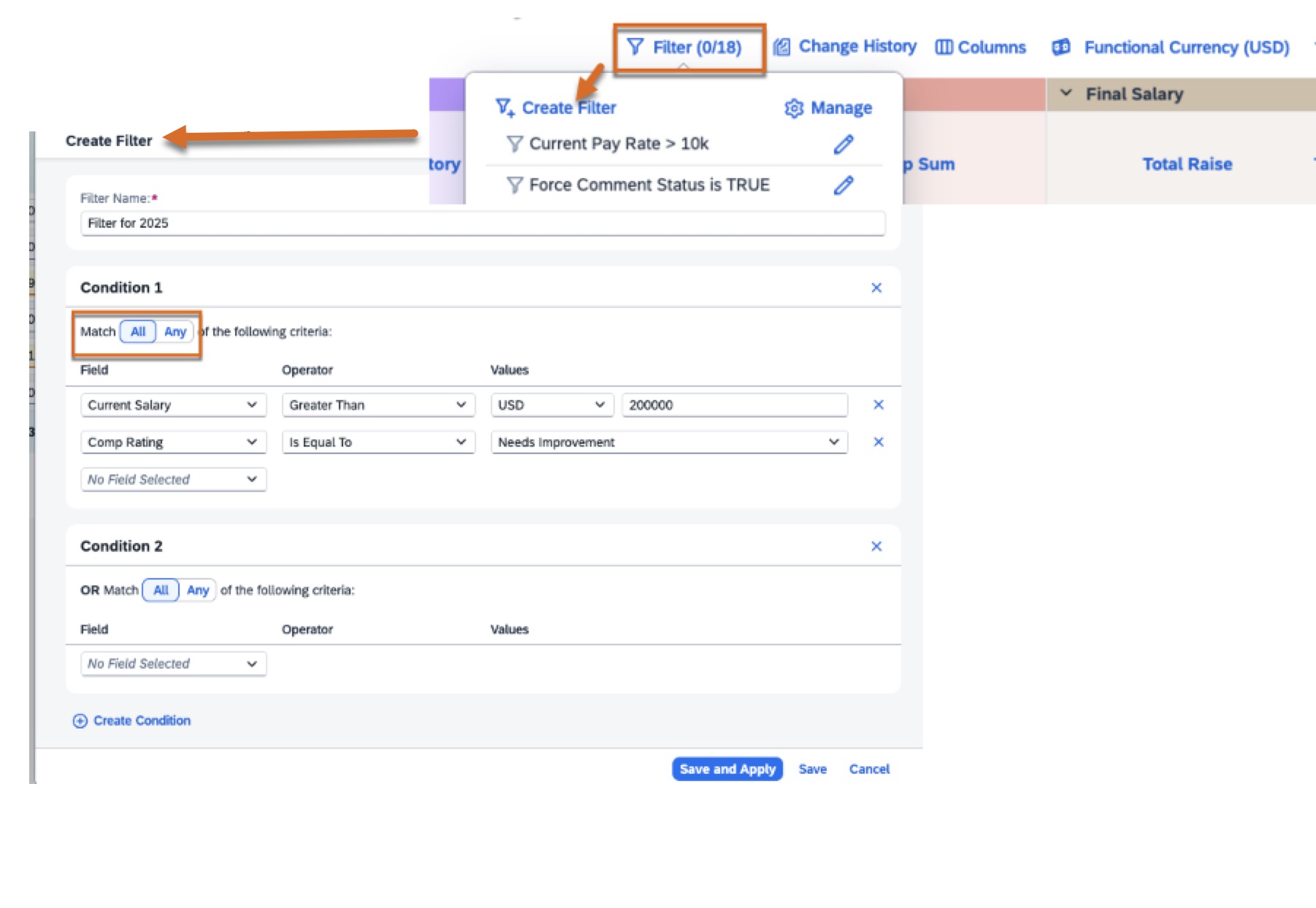Image resolution: width=1316 pixels, height=908 pixels.
Task: Click the Filter Name input field
Action: (x=482, y=223)
